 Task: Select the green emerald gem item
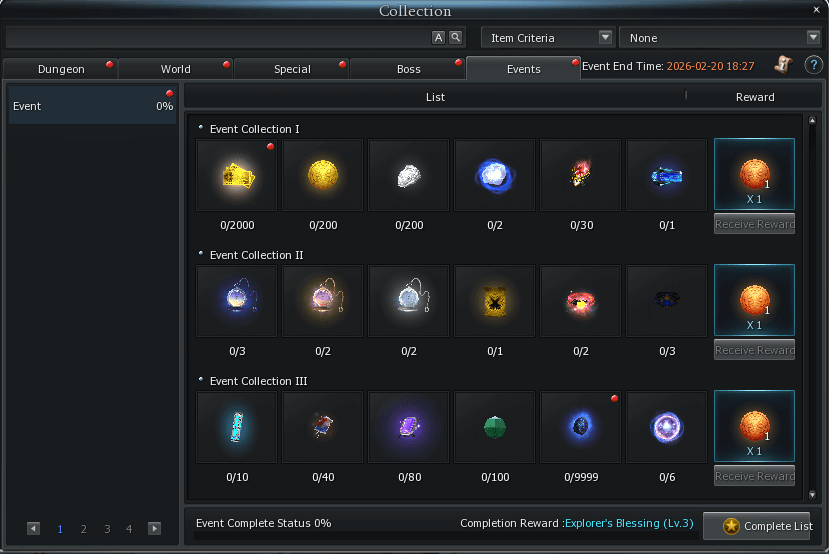click(495, 428)
